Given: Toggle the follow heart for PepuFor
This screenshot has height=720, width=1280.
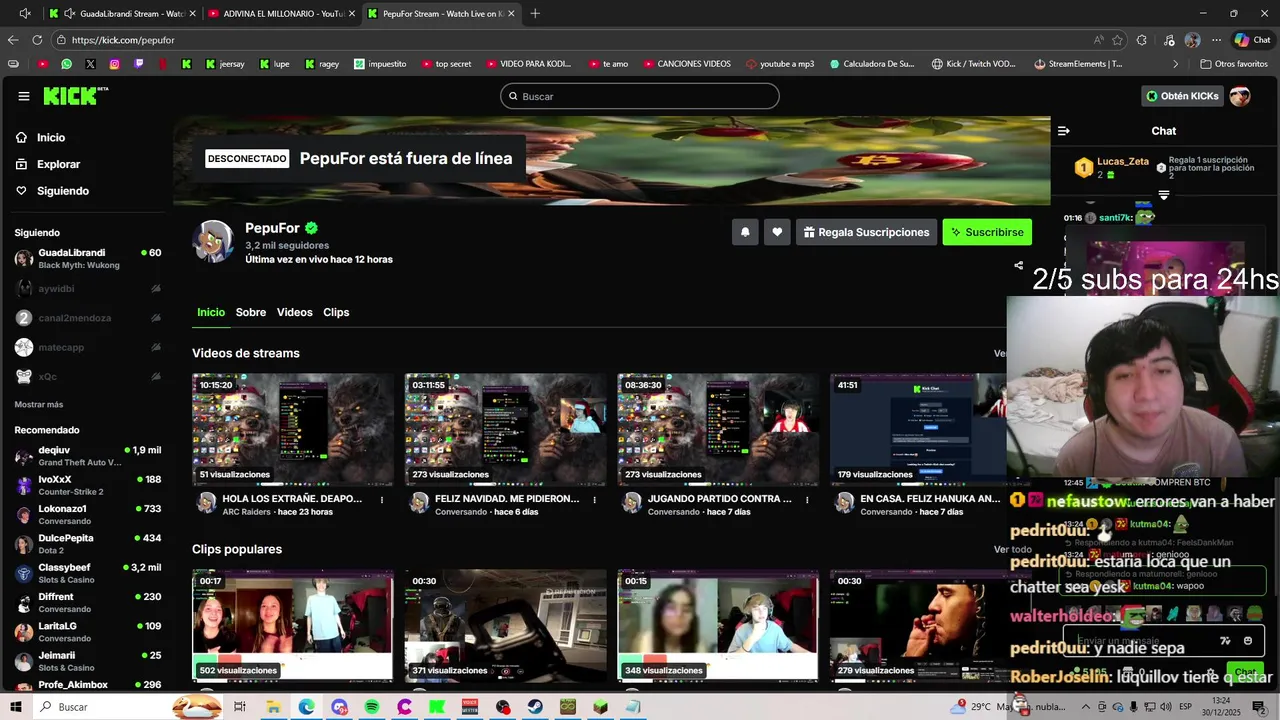Looking at the screenshot, I should 777,232.
